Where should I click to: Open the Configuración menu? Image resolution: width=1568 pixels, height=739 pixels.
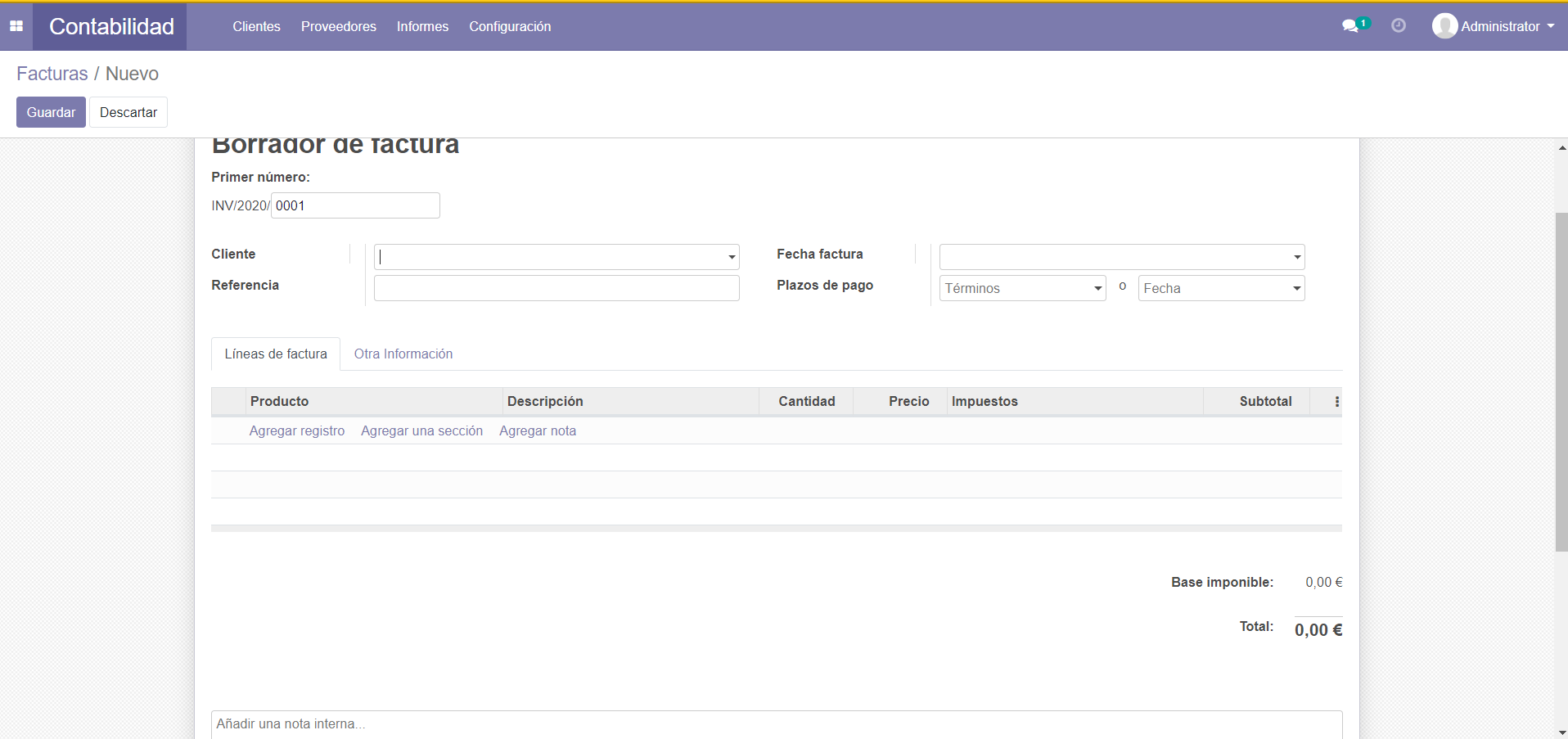tap(510, 26)
